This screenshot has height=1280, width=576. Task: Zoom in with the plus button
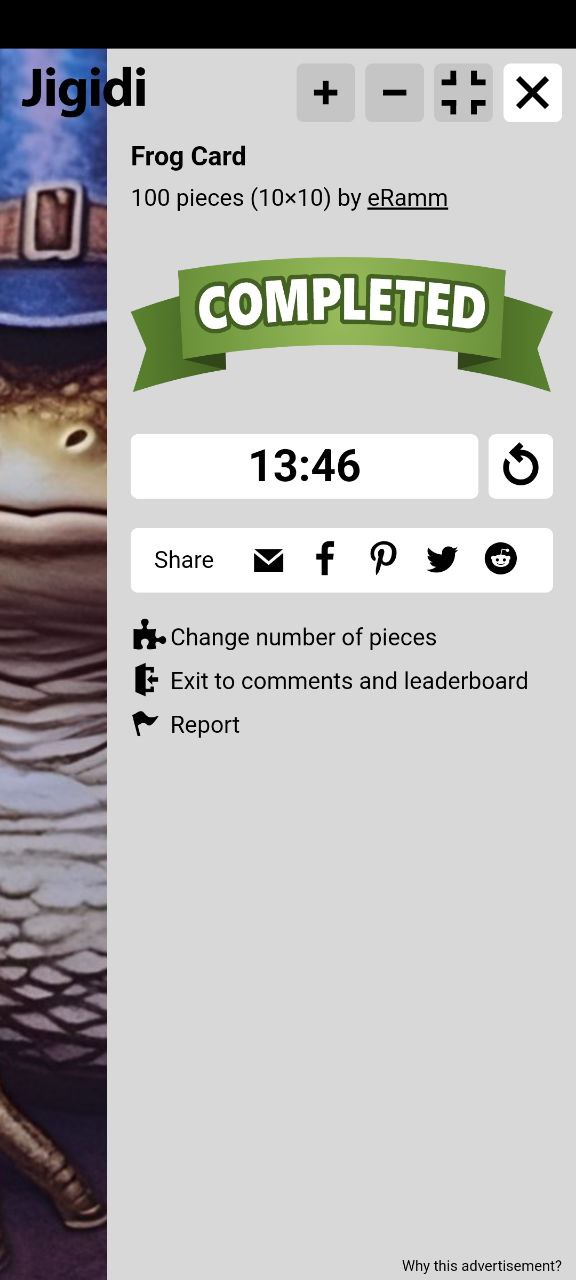pyautogui.click(x=326, y=93)
